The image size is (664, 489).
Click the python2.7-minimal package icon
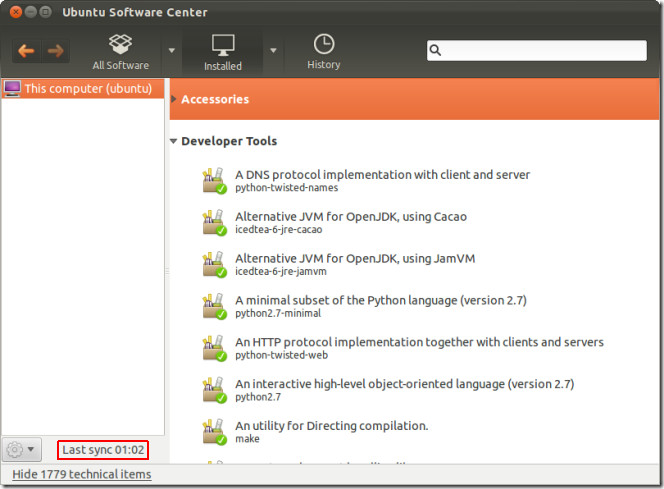pyautogui.click(x=214, y=307)
